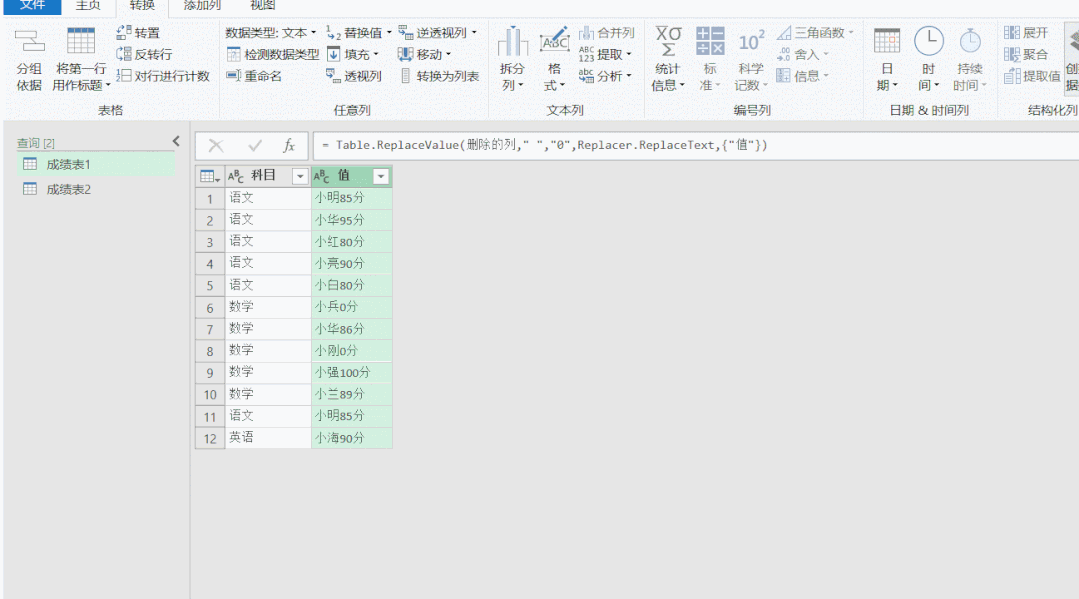The image size is (1079, 599).
Task: Select the cell 小兵0分
Action: coord(352,307)
